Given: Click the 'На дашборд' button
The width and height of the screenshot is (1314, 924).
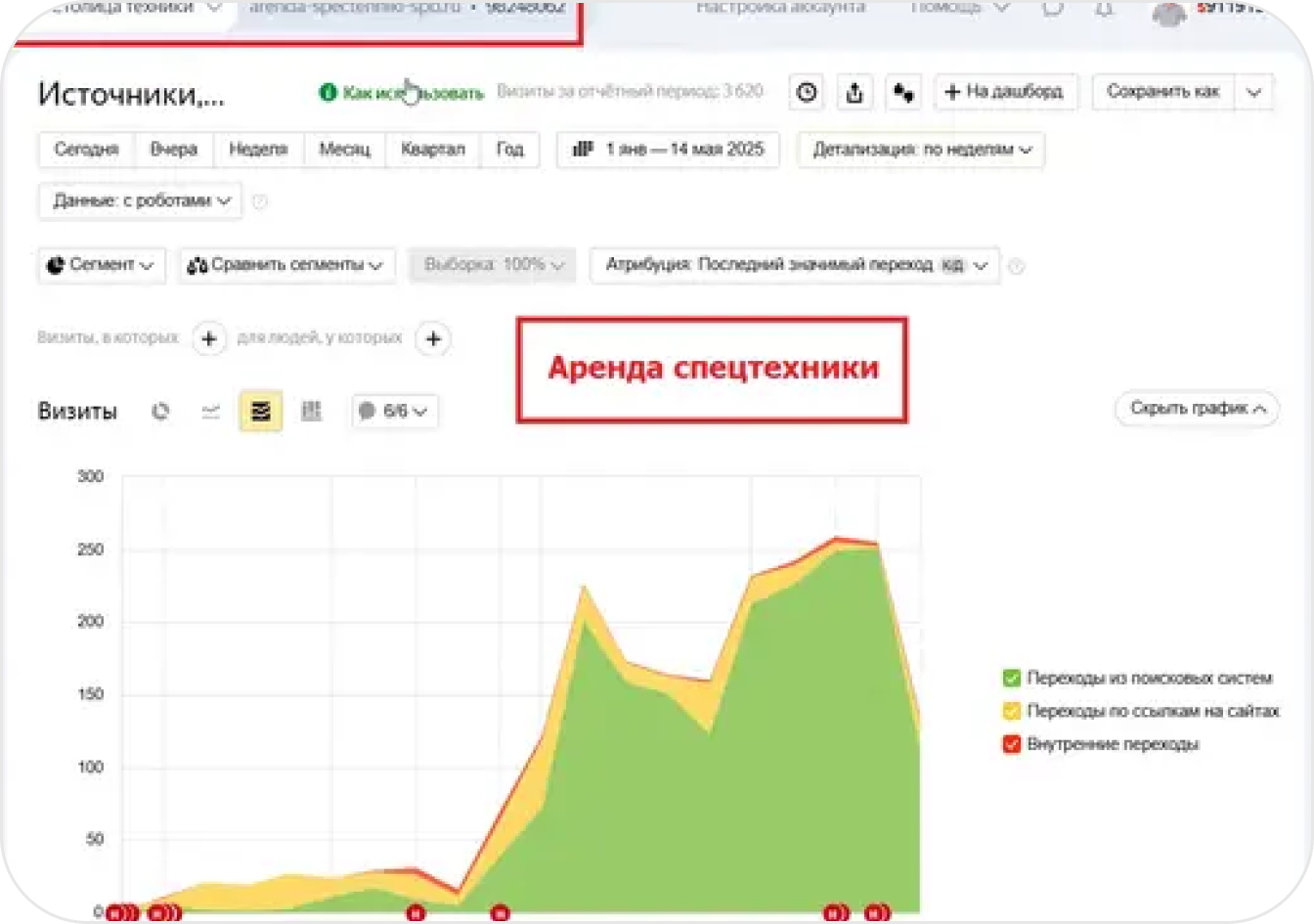Looking at the screenshot, I should click(x=1005, y=92).
